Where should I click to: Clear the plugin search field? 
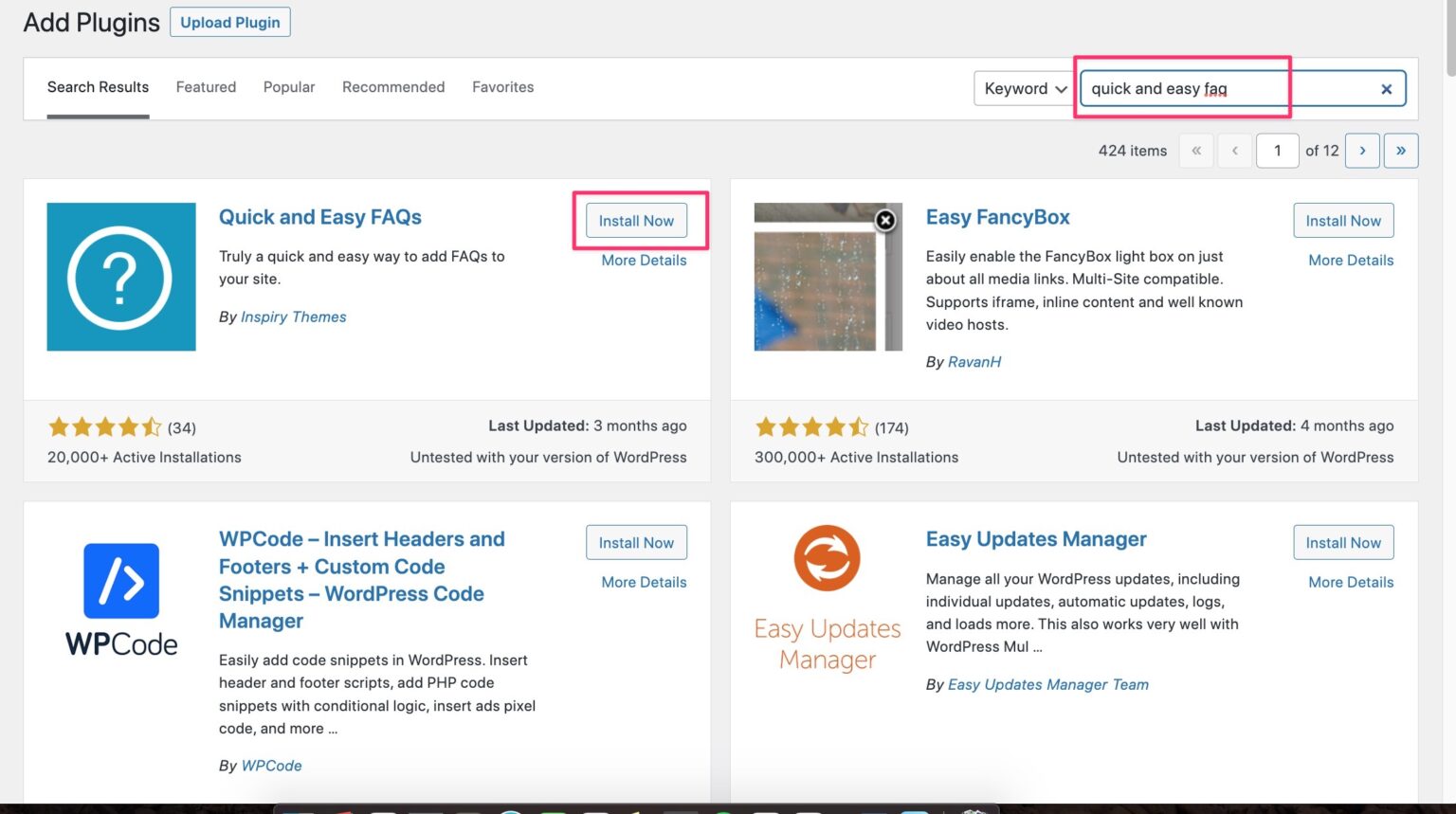(x=1386, y=89)
